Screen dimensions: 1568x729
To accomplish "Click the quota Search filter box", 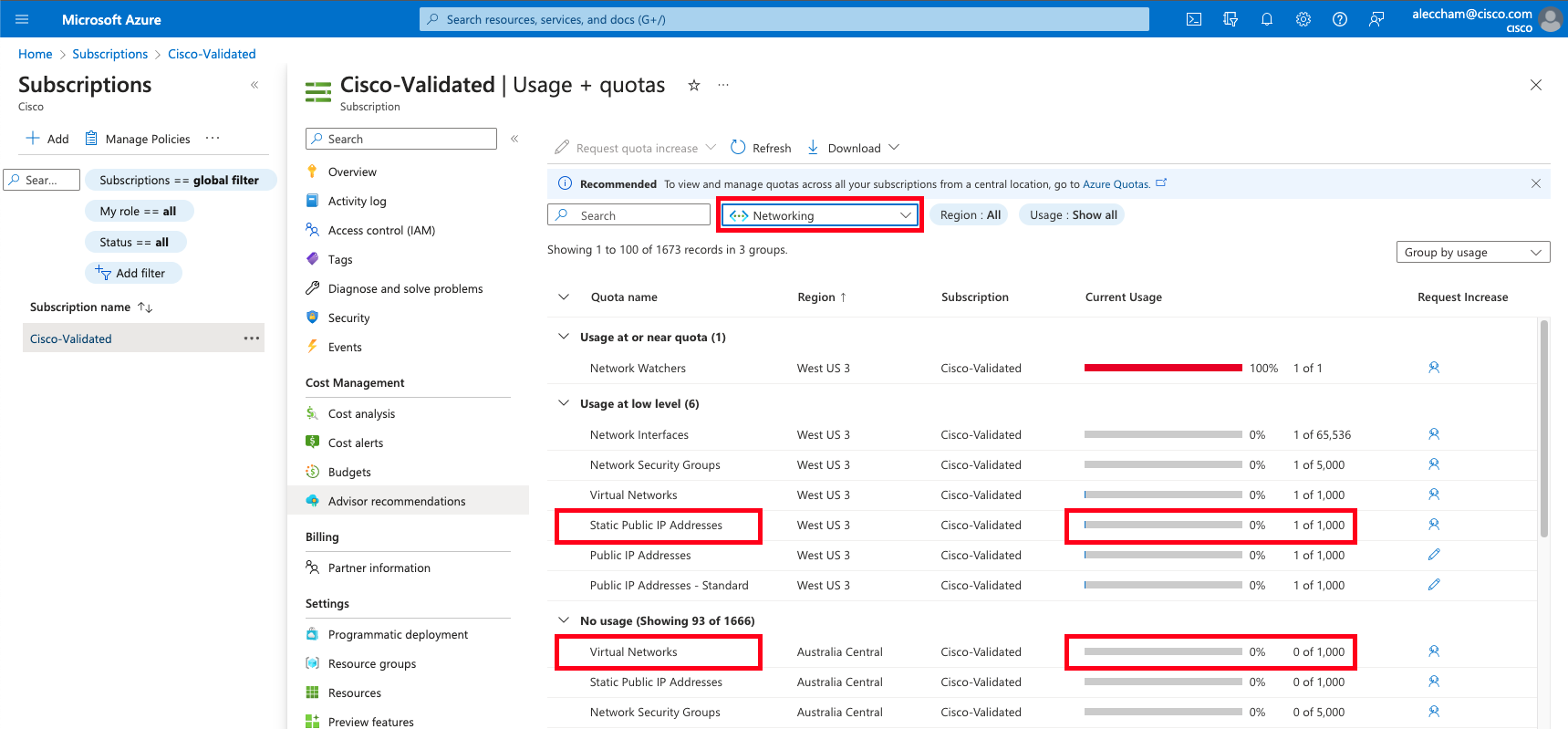I will [x=628, y=215].
